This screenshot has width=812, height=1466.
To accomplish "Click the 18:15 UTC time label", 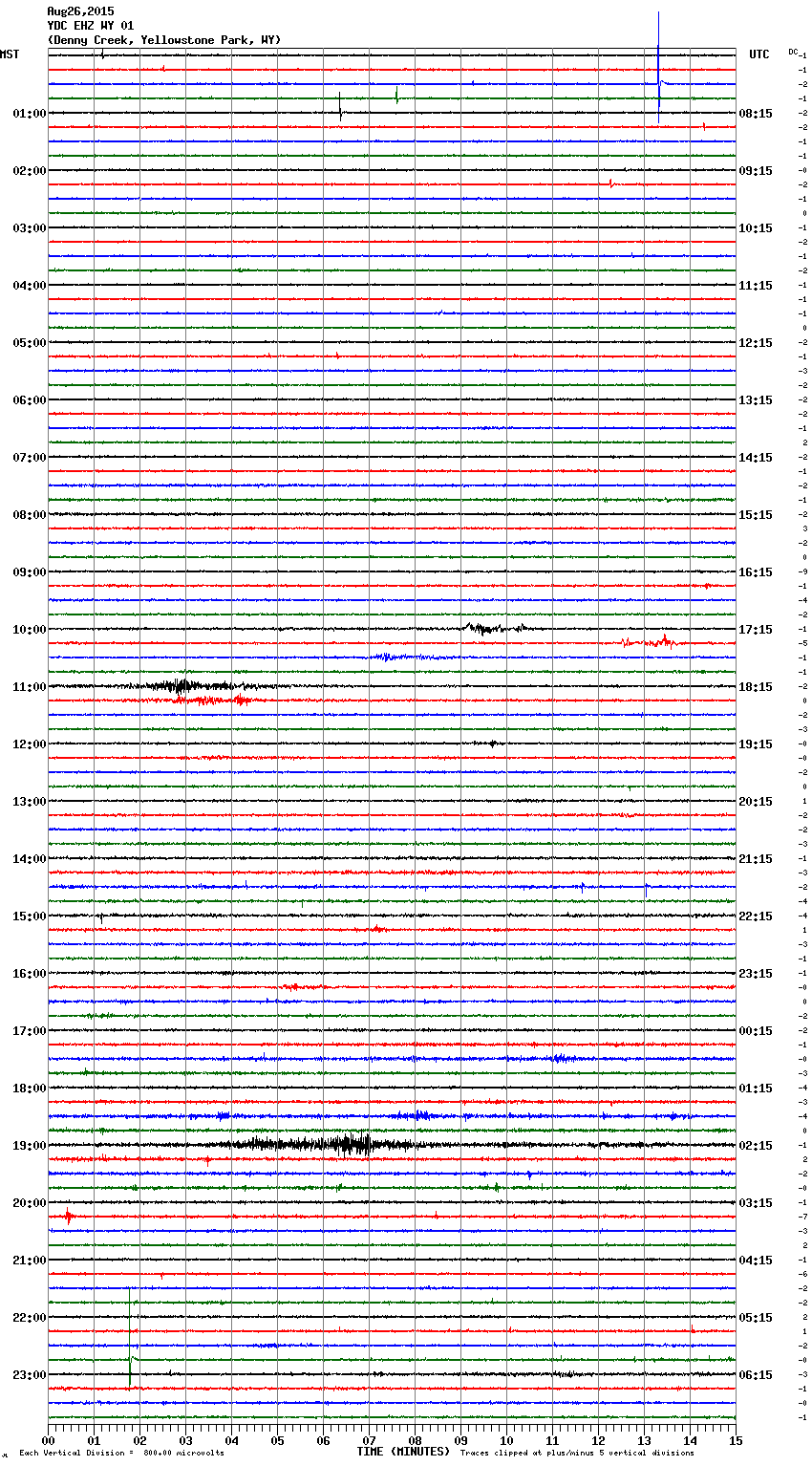I will tap(756, 687).
